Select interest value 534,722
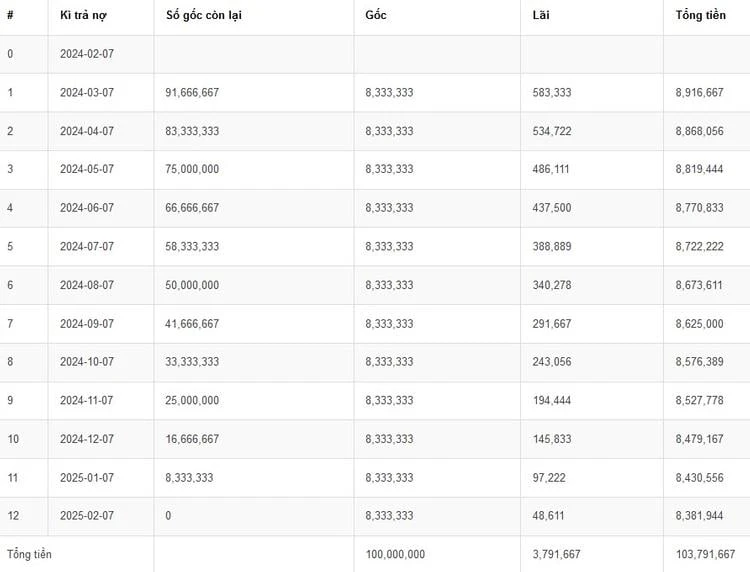Image resolution: width=750 pixels, height=572 pixels. coord(552,131)
